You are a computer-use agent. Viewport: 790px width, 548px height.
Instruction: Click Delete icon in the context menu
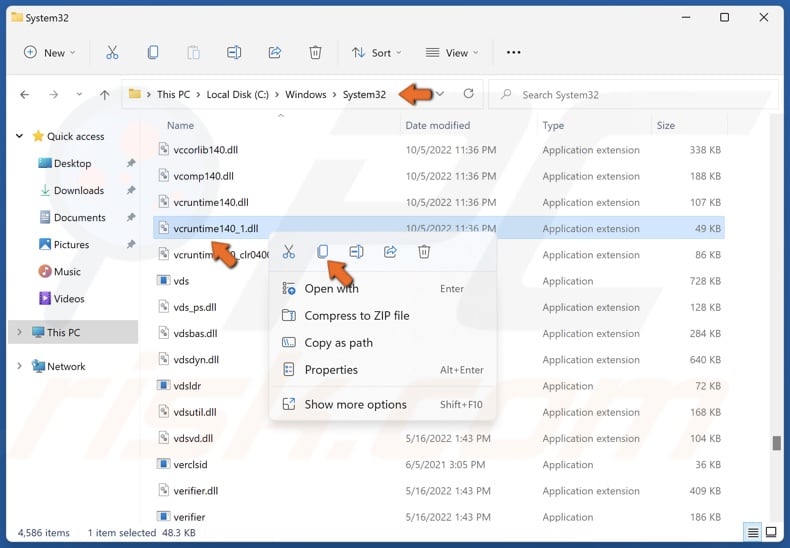point(424,251)
